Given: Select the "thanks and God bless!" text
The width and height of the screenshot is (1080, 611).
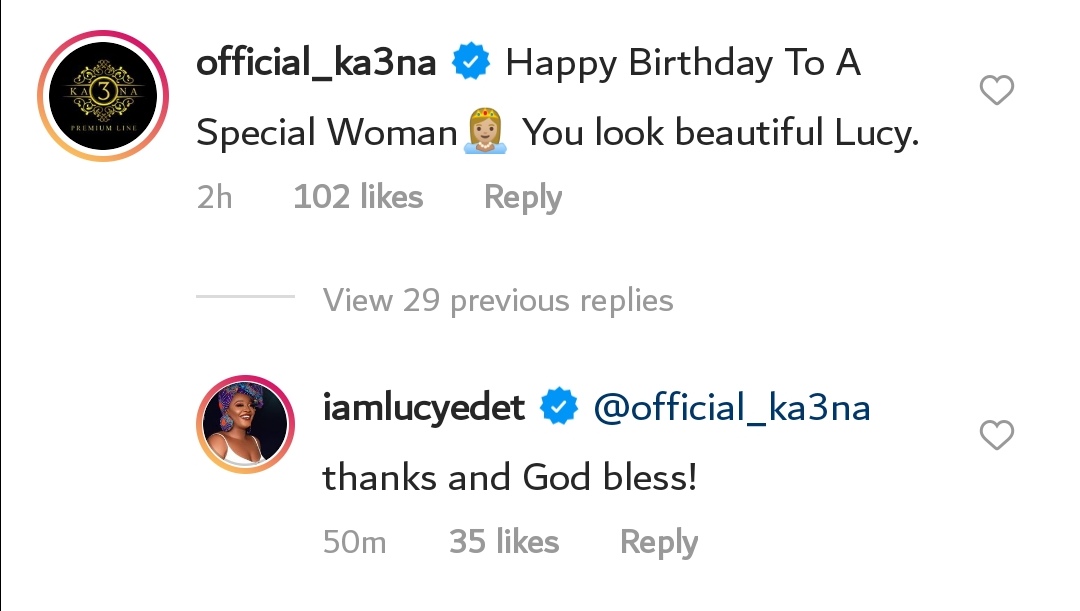Looking at the screenshot, I should click(509, 477).
